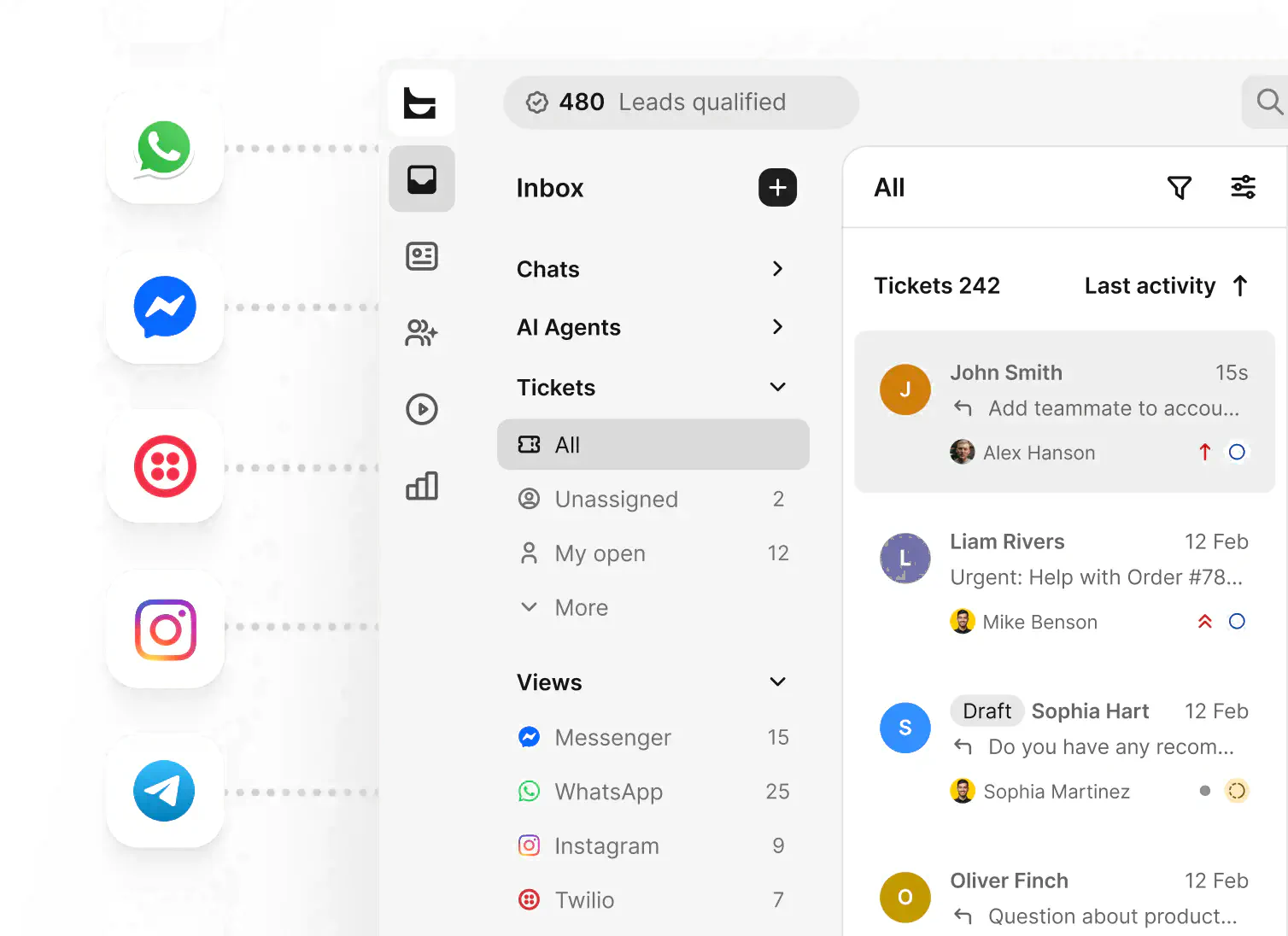
Task: Reverse sort order with the up arrow
Action: coord(1240,285)
